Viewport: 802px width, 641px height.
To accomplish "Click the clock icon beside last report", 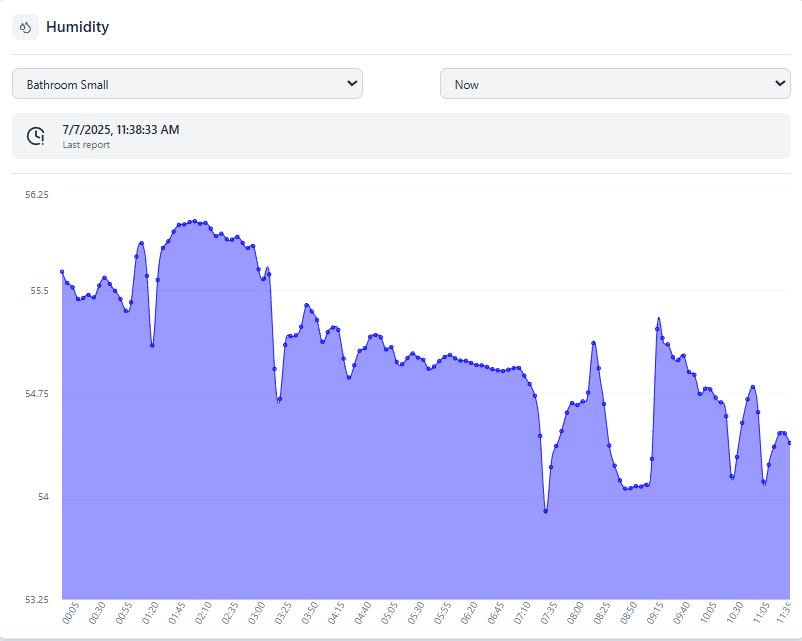I will coord(36,136).
